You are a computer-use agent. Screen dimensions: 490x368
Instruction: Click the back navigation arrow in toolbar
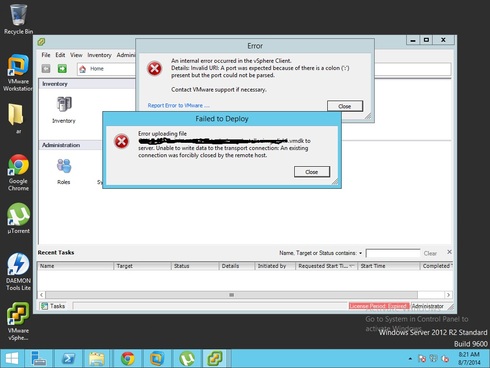(x=46, y=69)
